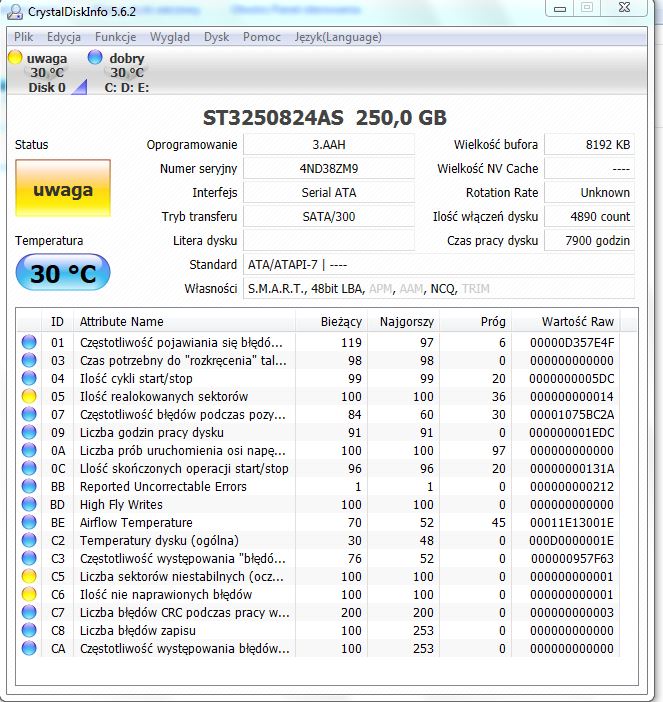Click the firmware field showing 3.AAH

329,145
